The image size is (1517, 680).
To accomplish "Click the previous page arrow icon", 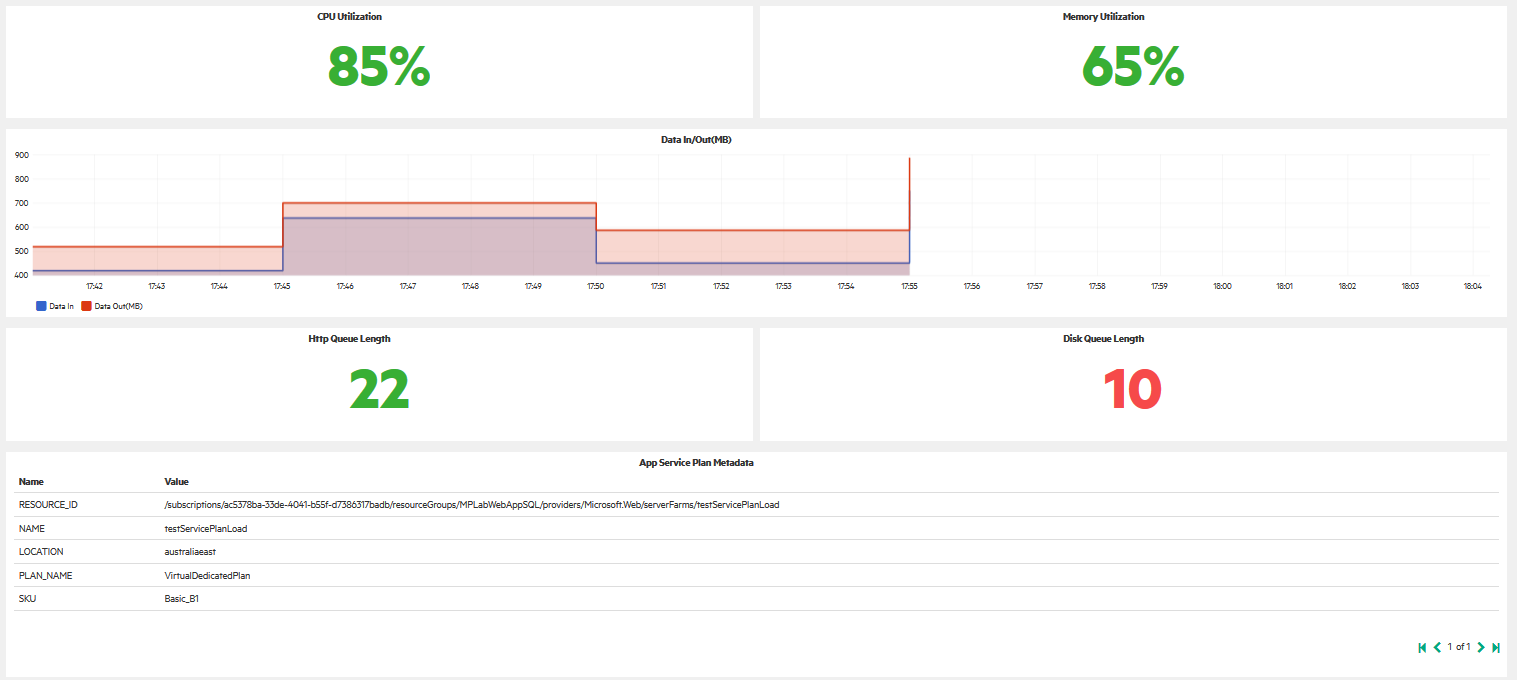I will [x=1436, y=647].
